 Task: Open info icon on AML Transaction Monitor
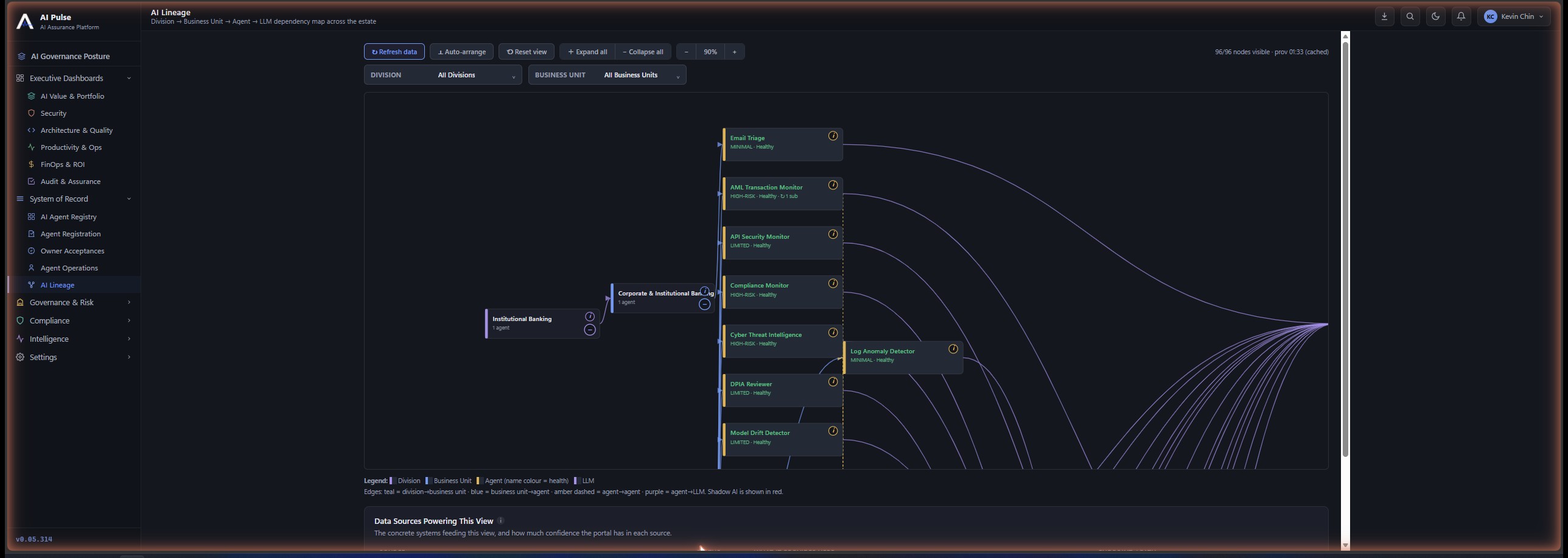(x=833, y=185)
